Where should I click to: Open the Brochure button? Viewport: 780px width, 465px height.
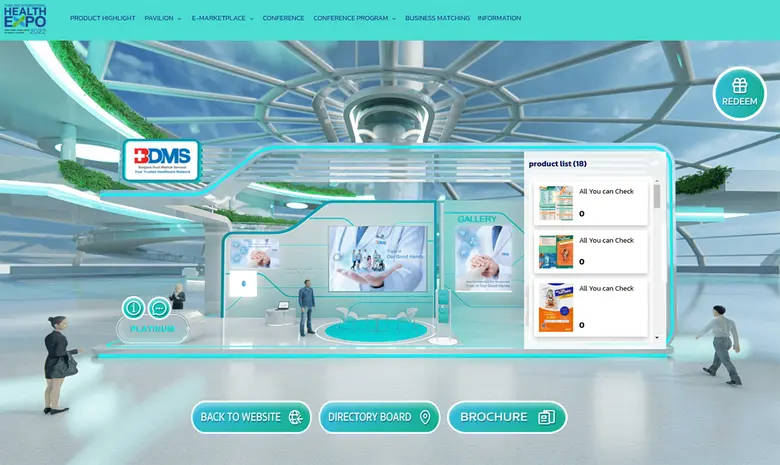[507, 417]
